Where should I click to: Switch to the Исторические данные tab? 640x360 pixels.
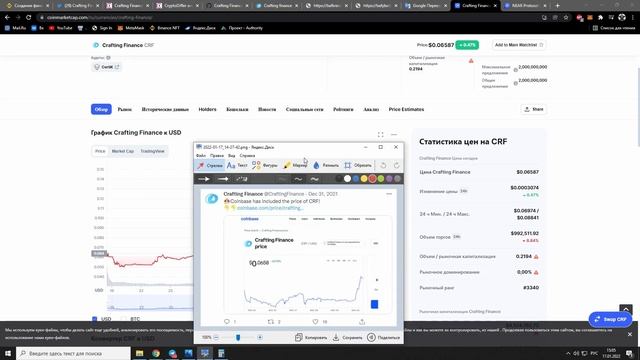[165, 109]
